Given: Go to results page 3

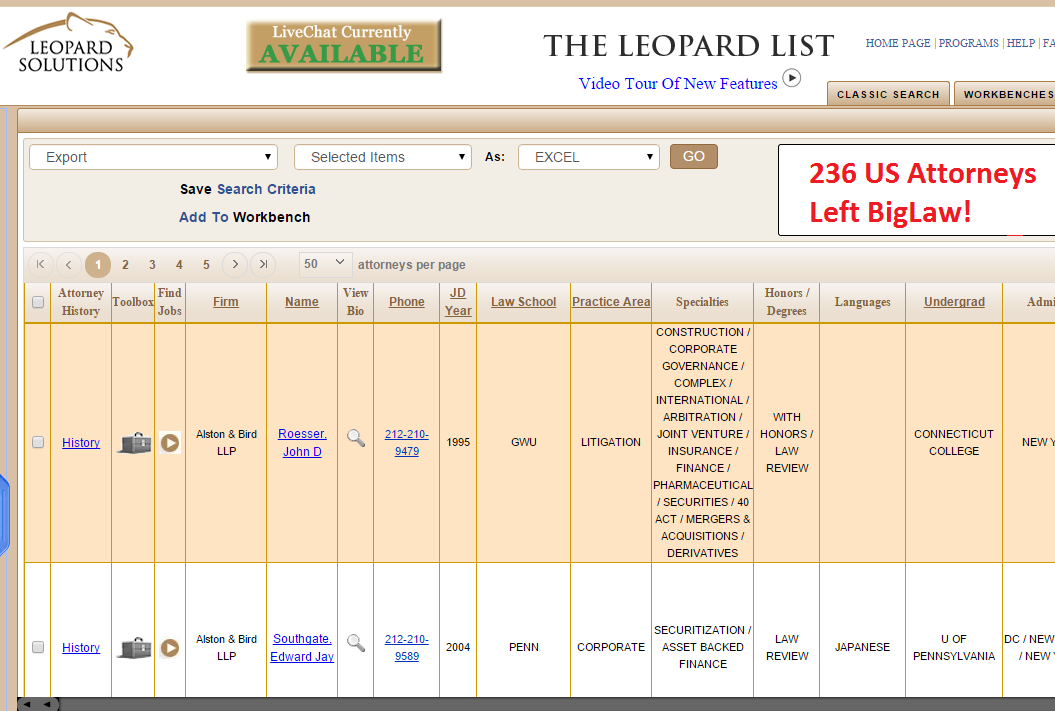Looking at the screenshot, I should click(x=152, y=264).
